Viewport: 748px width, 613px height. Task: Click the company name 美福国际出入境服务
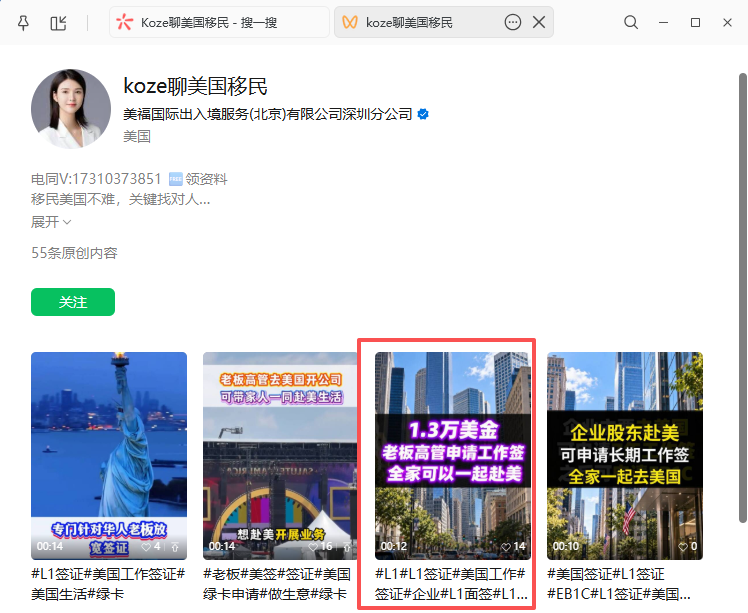pos(268,114)
